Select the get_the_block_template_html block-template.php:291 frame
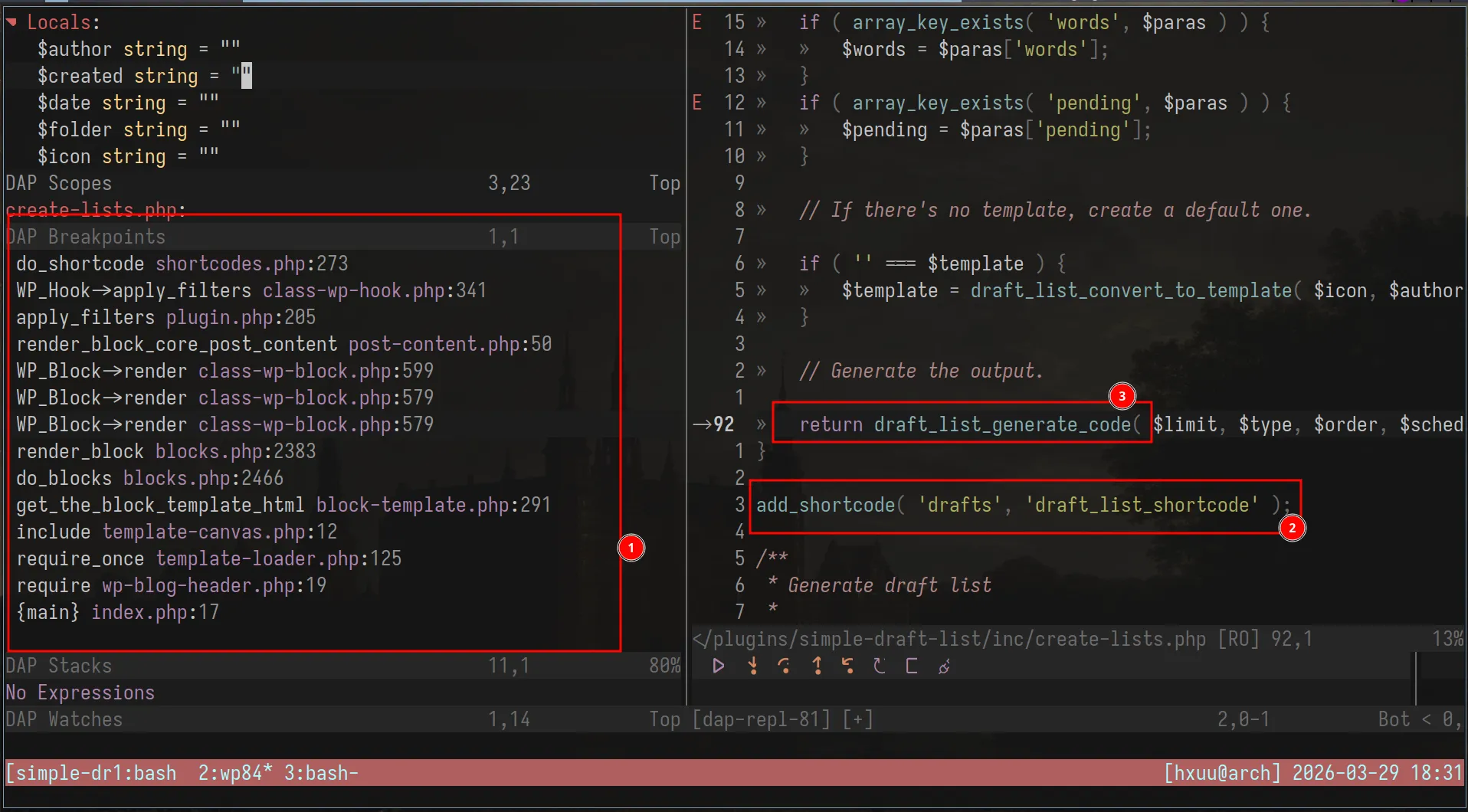Screen dimensions: 1468x812 (x=283, y=505)
